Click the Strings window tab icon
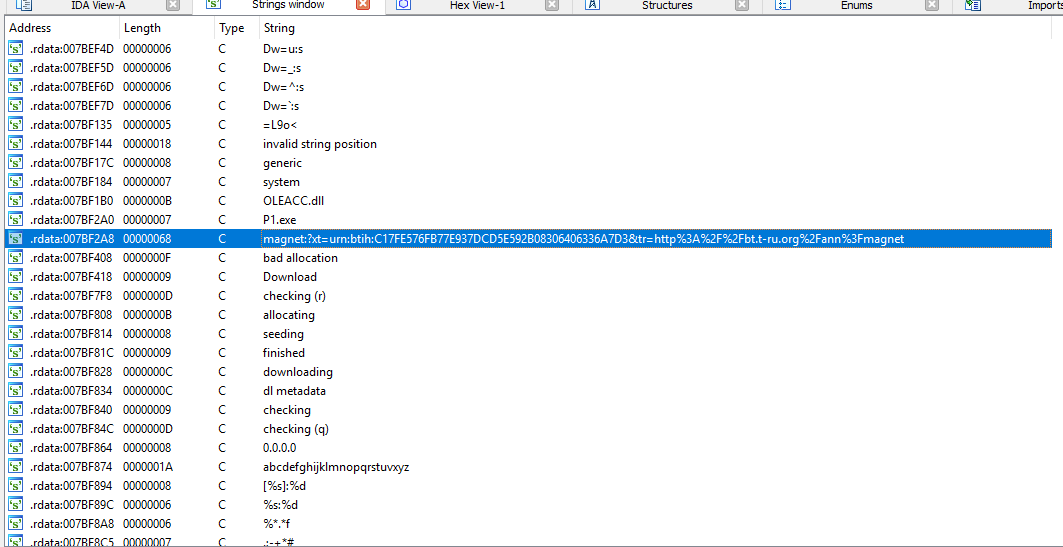Image resolution: width=1063 pixels, height=547 pixels. coord(214,5)
